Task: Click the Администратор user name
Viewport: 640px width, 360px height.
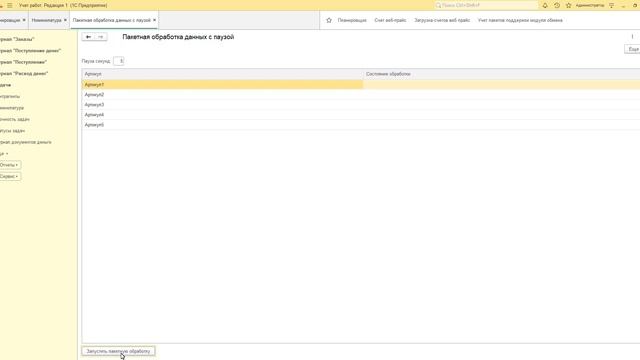Action: 590,5
